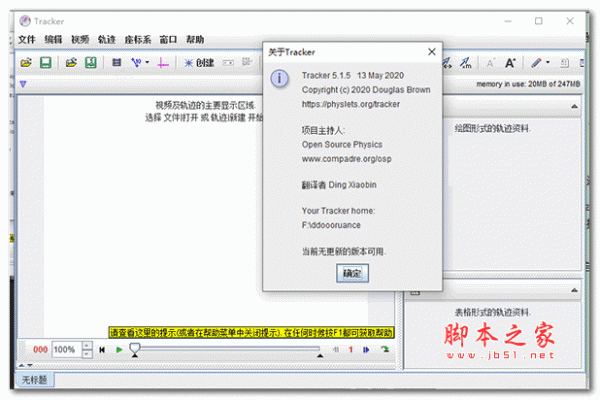Close the 关于Tracker dialog

(x=432, y=52)
